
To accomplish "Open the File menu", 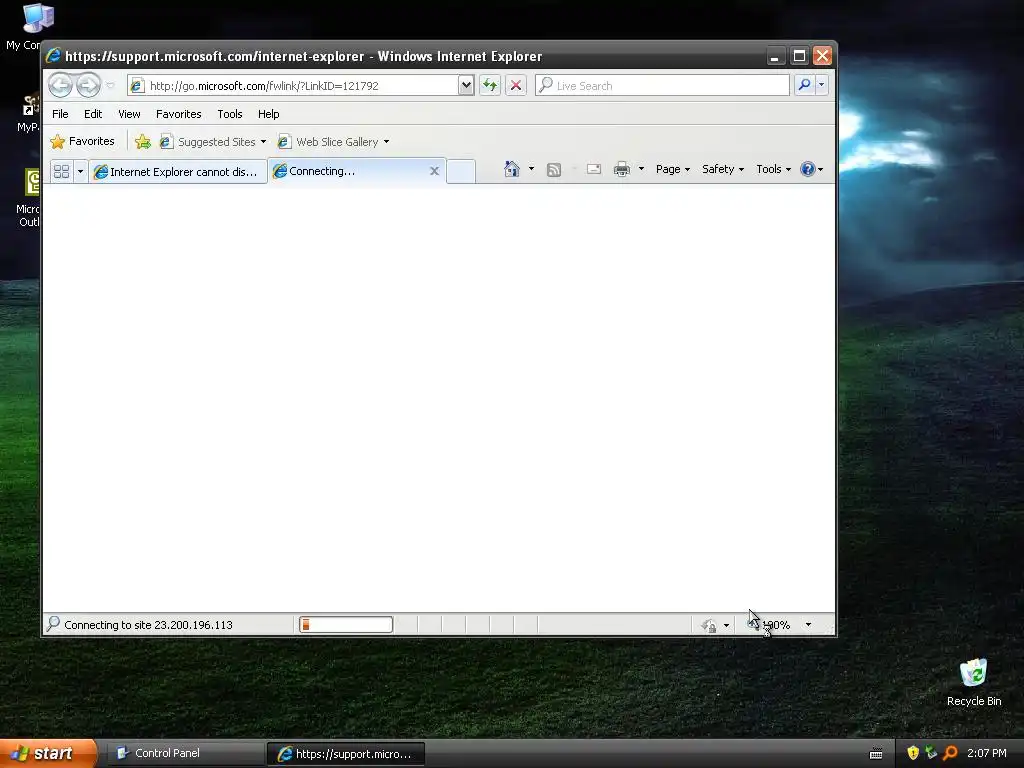I will (60, 114).
